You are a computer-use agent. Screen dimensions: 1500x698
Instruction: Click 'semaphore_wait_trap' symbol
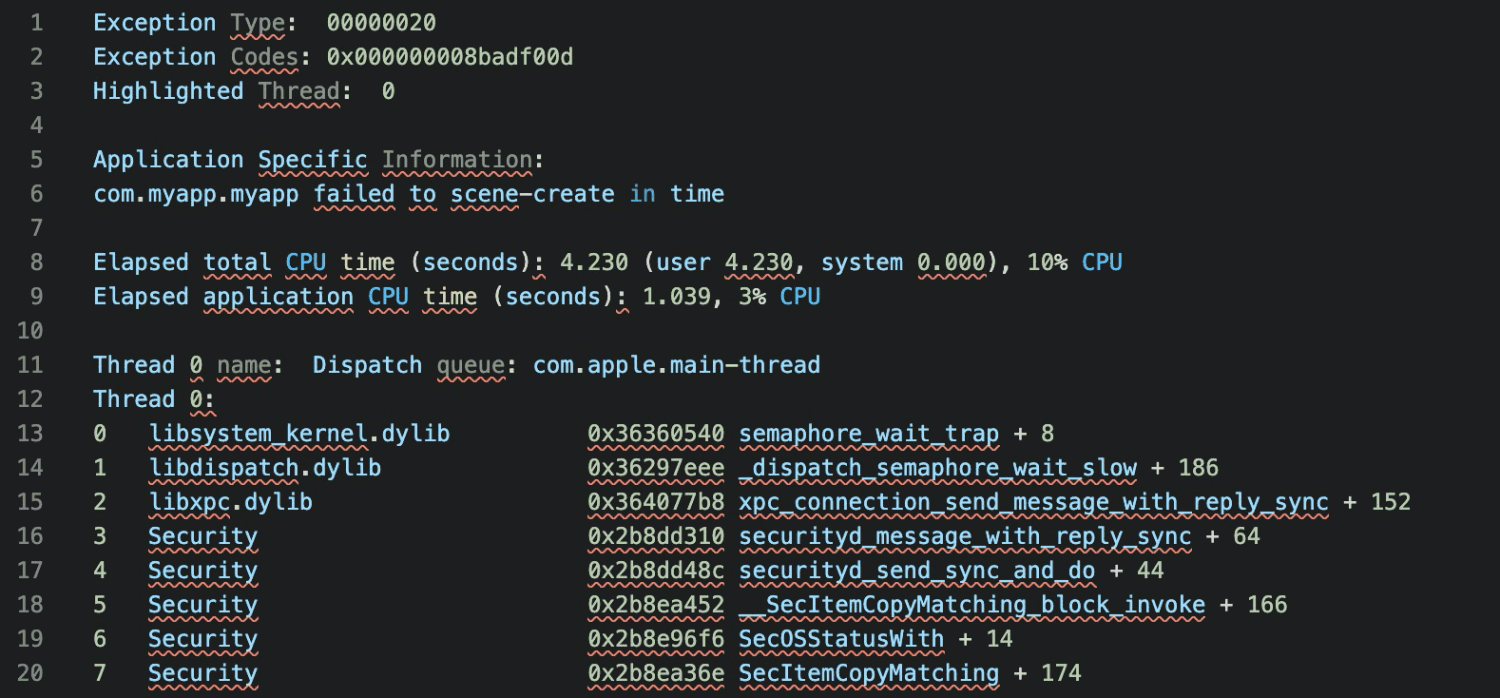coord(869,433)
